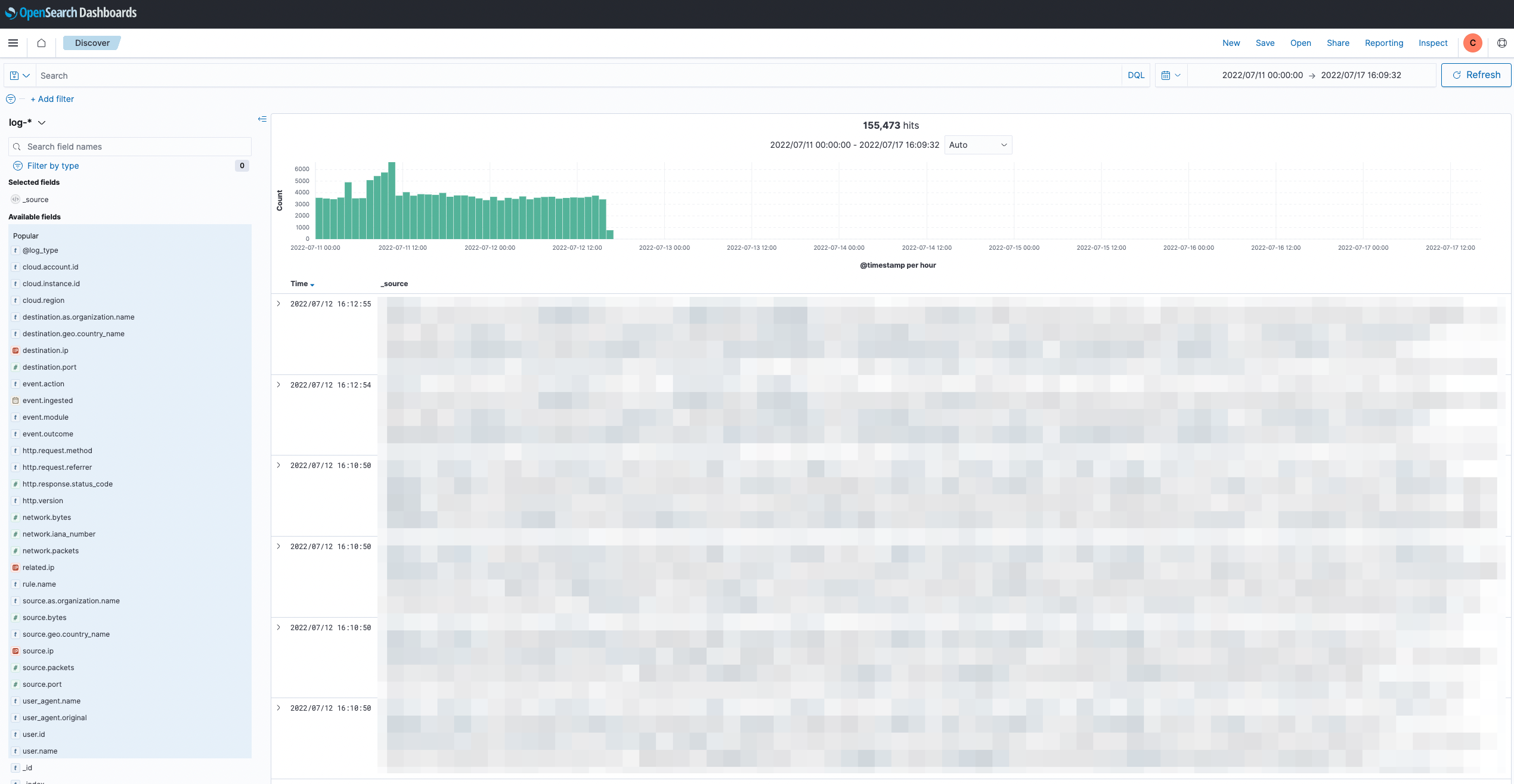This screenshot has width=1514, height=784.
Task: Select the event.outcome field
Action: (x=48, y=434)
